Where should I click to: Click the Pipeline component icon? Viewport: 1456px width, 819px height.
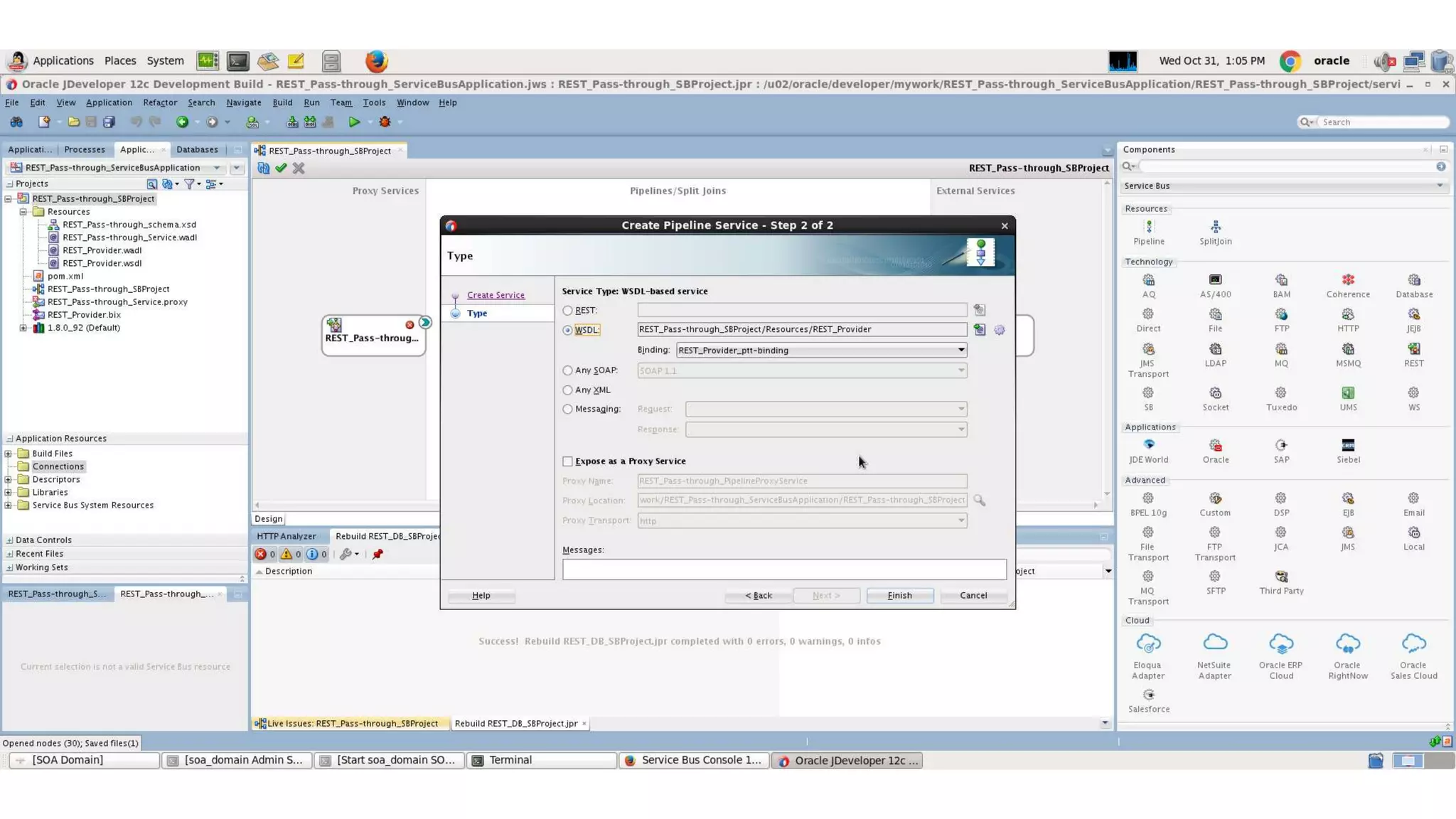(1148, 227)
